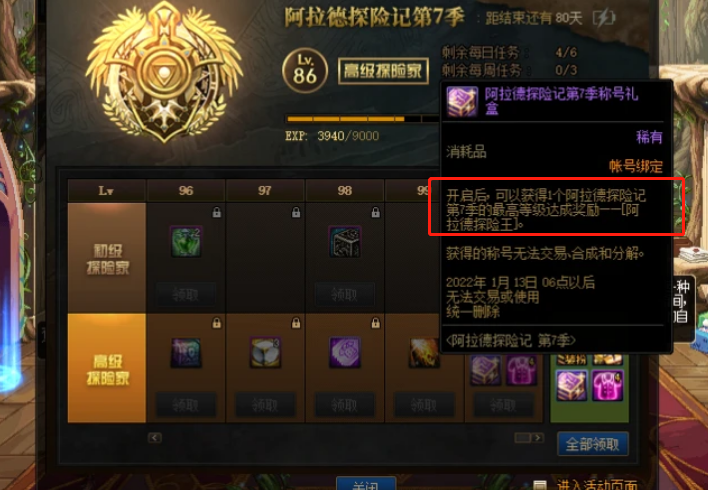Click the Lv 96 advanced explorer reward icon
The width and height of the screenshot is (708, 490).
tap(186, 352)
